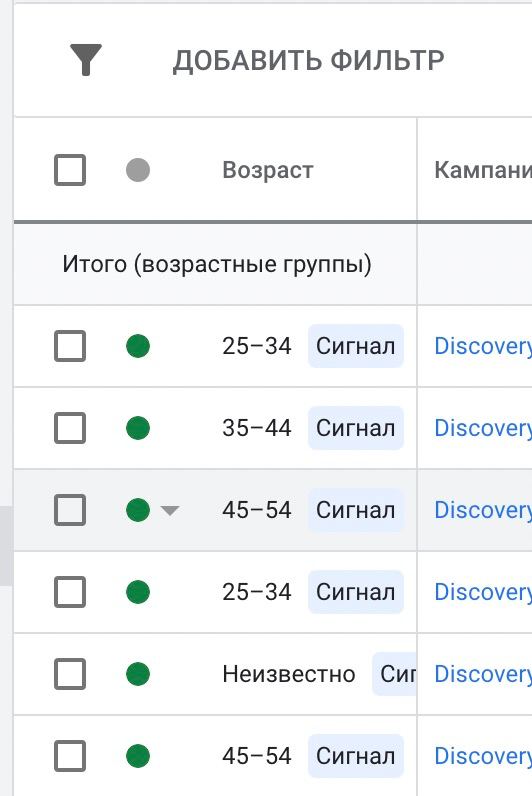The image size is (532, 796).
Task: Click ДОБАВИТЬ ФИЛЬТР to add filter
Action: click(x=309, y=60)
